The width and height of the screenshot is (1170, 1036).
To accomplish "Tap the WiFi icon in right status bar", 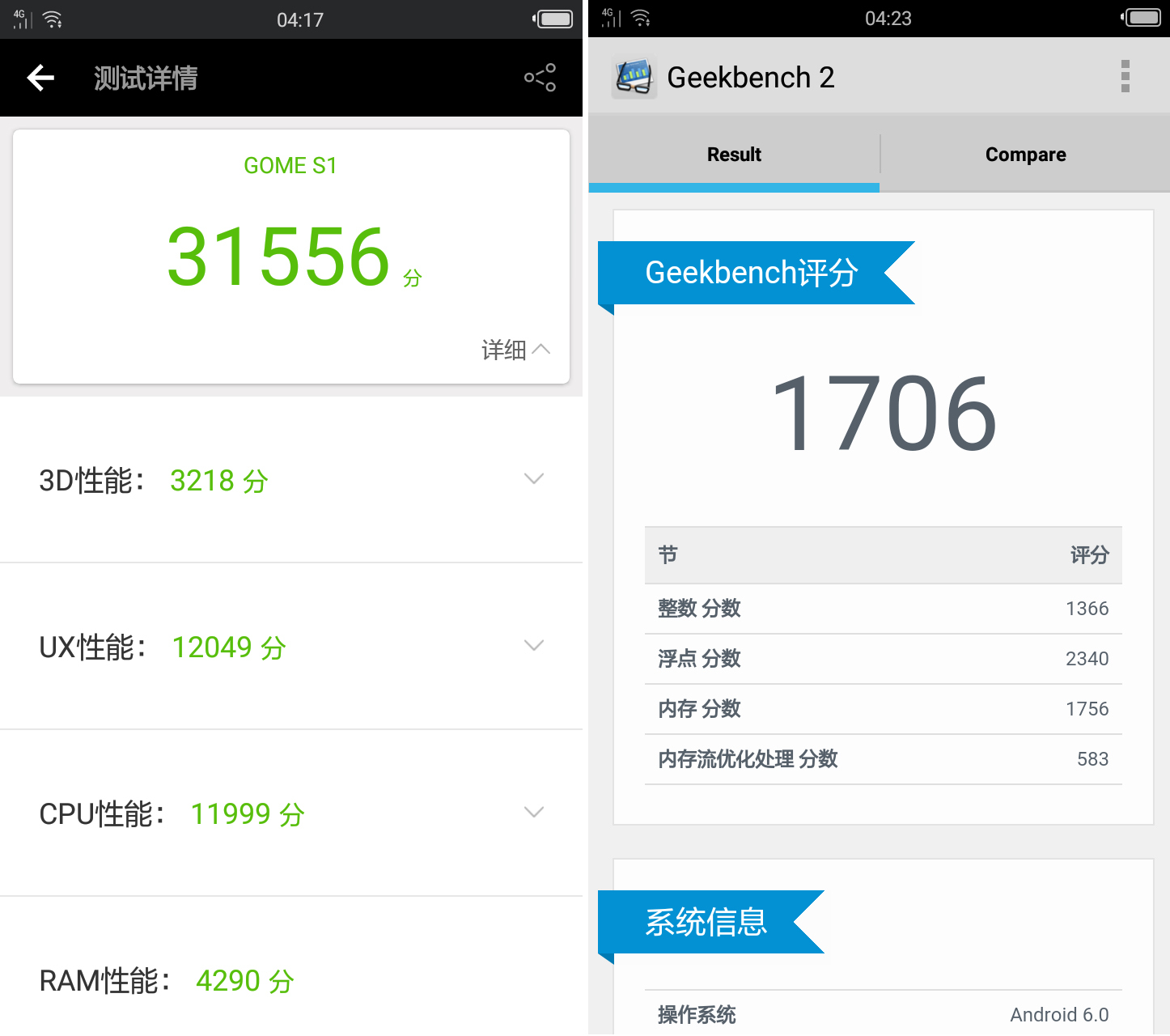I will coord(639,17).
